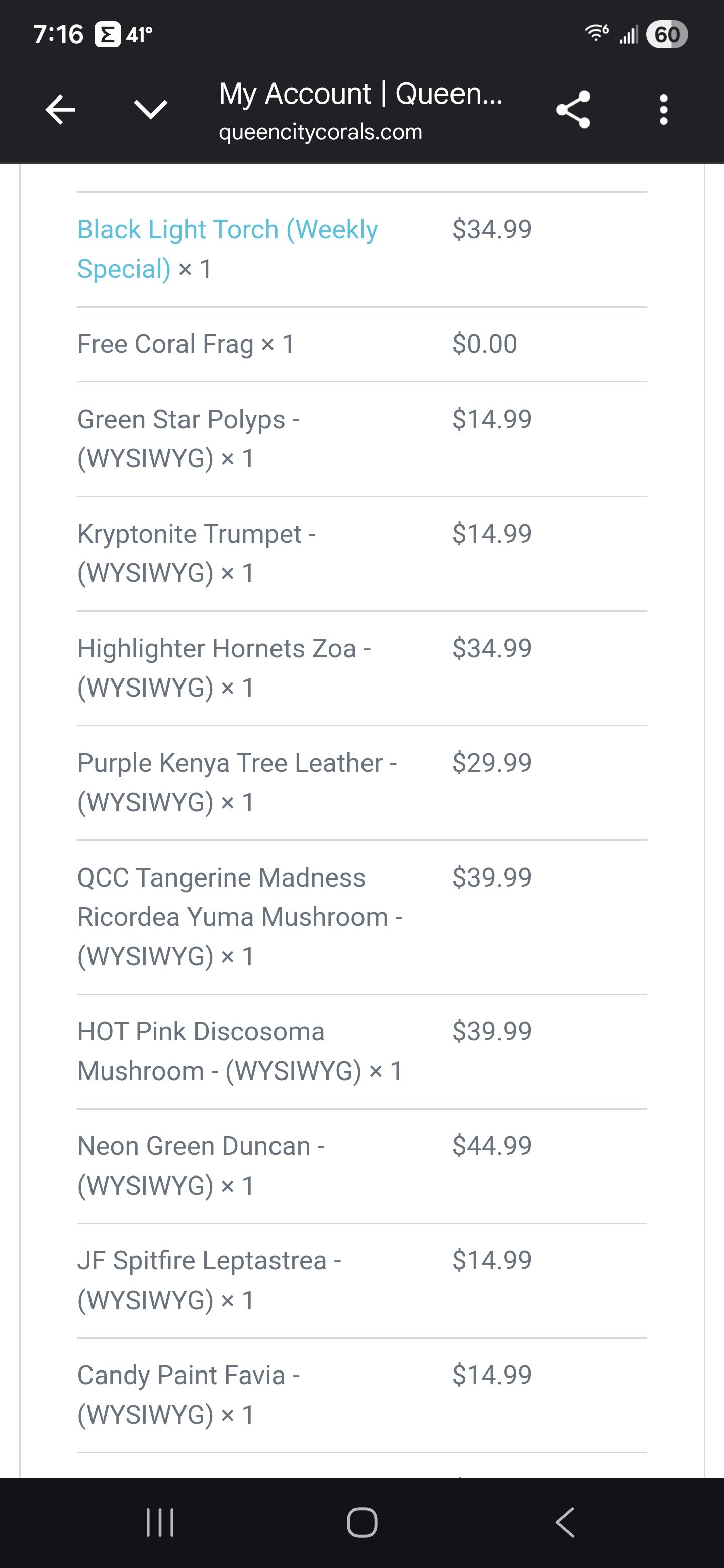724x1568 pixels.
Task: Tap the queencitycorals.com address text
Action: (320, 132)
